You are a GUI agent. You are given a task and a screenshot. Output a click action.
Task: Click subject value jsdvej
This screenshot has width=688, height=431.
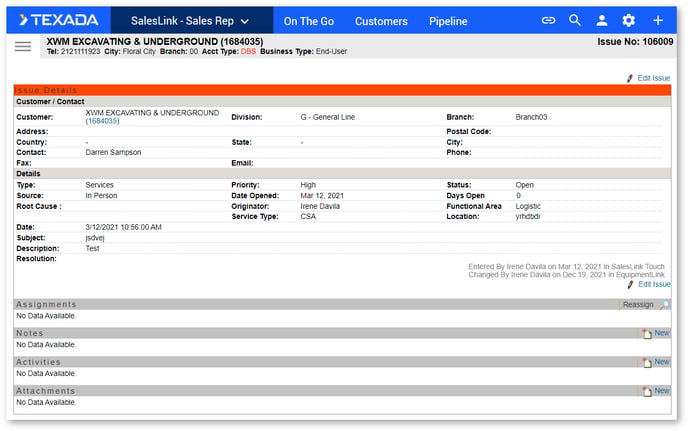95,238
